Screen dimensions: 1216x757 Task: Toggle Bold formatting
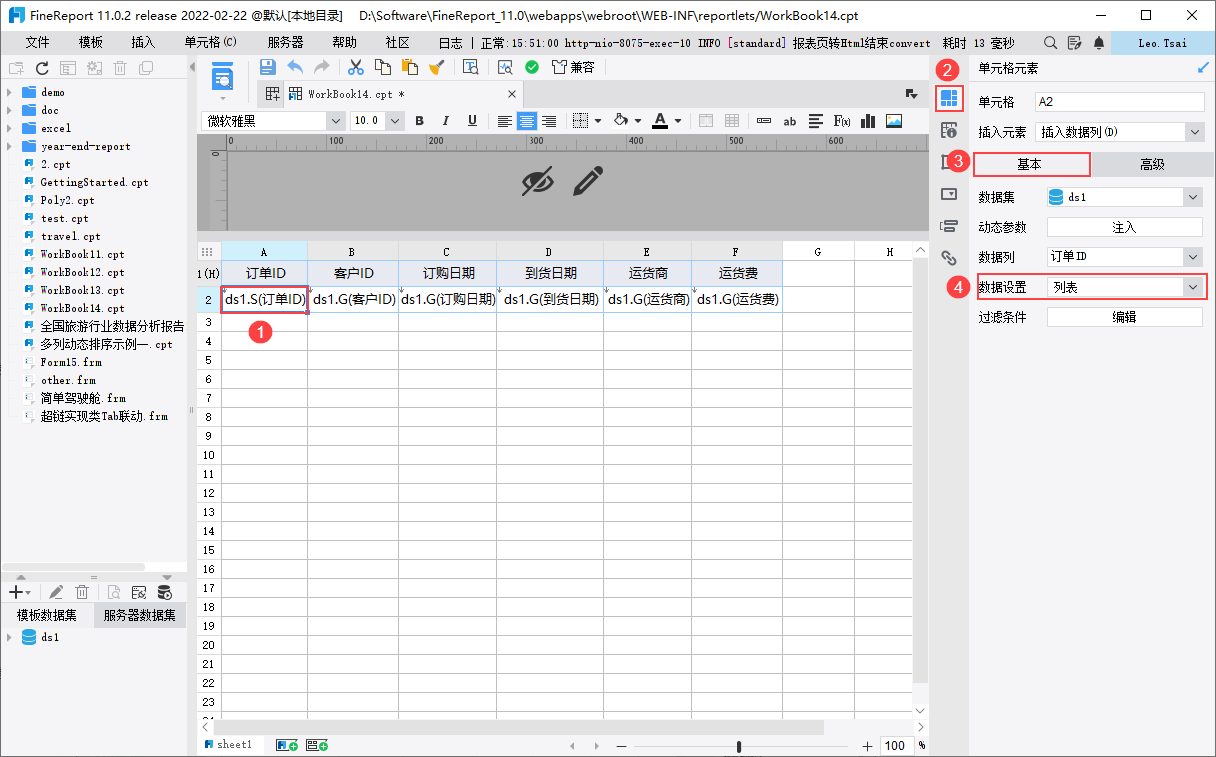coord(419,121)
